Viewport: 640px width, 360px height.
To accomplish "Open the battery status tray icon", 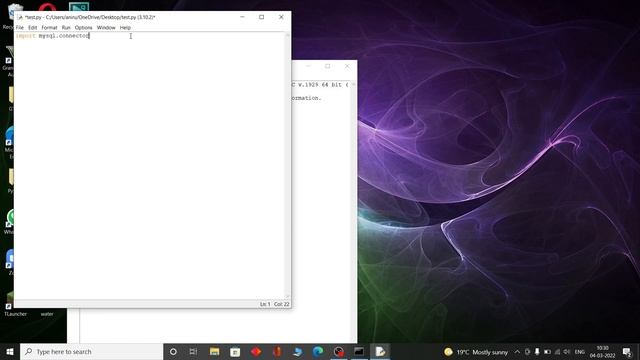I will click(x=547, y=351).
